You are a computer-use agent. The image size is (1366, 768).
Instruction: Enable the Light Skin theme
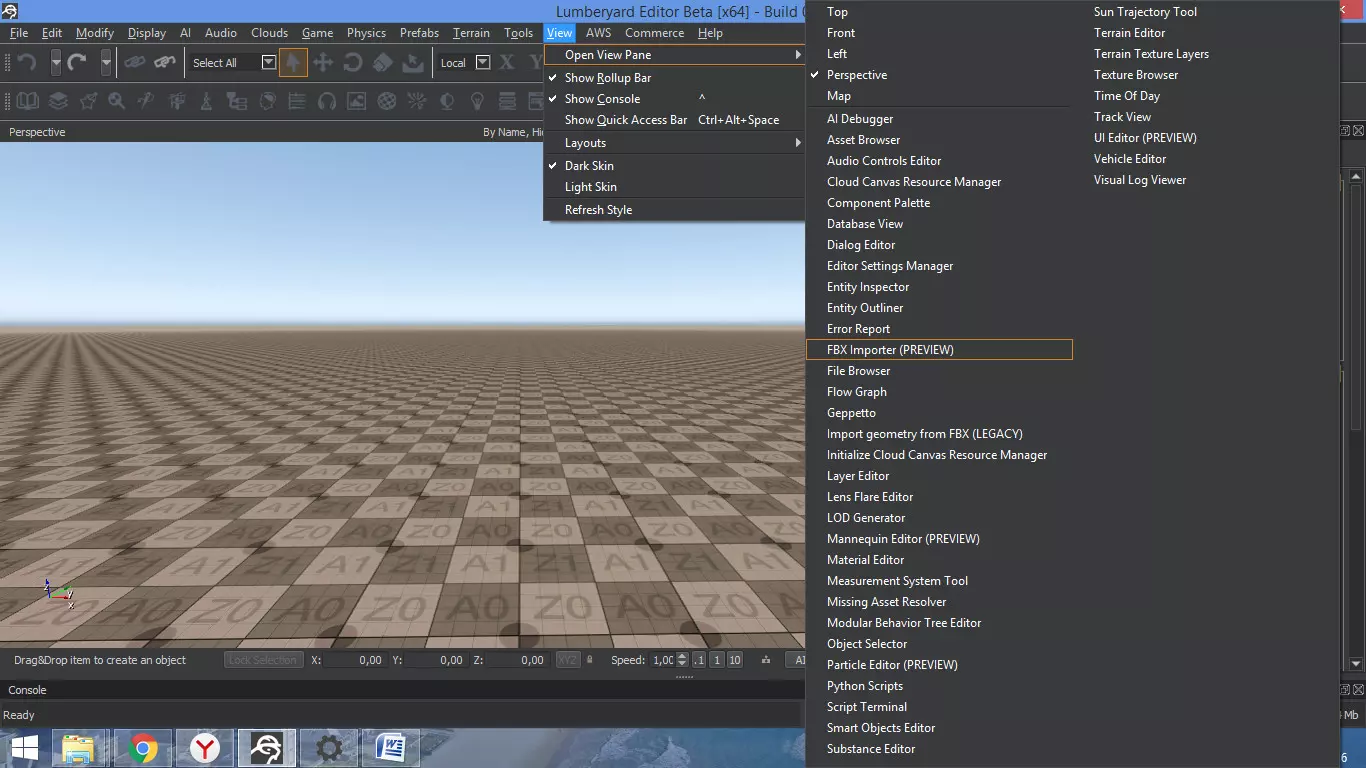pos(590,187)
